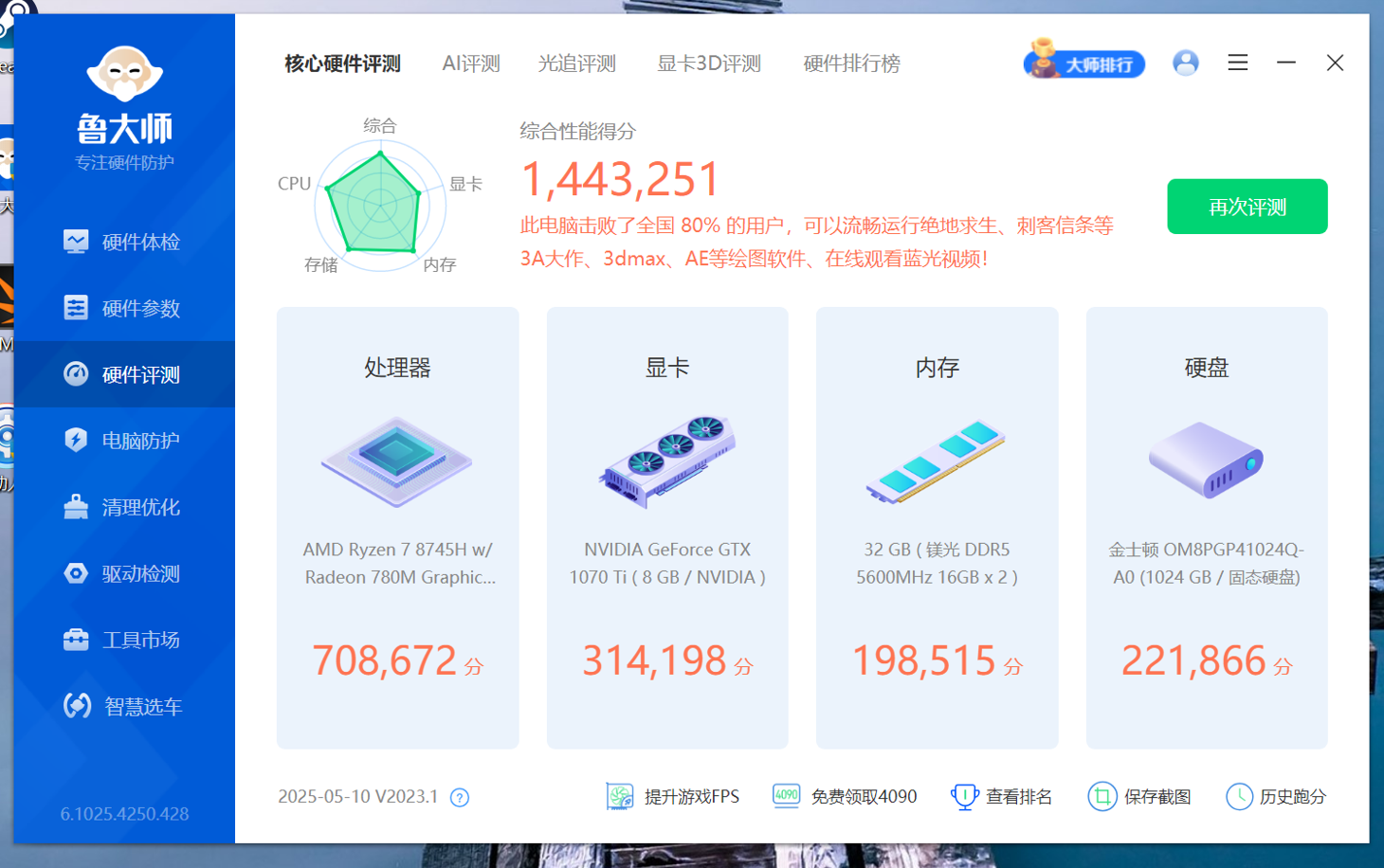Open the hamburger menu icon
The image size is (1384, 868).
point(1237,63)
